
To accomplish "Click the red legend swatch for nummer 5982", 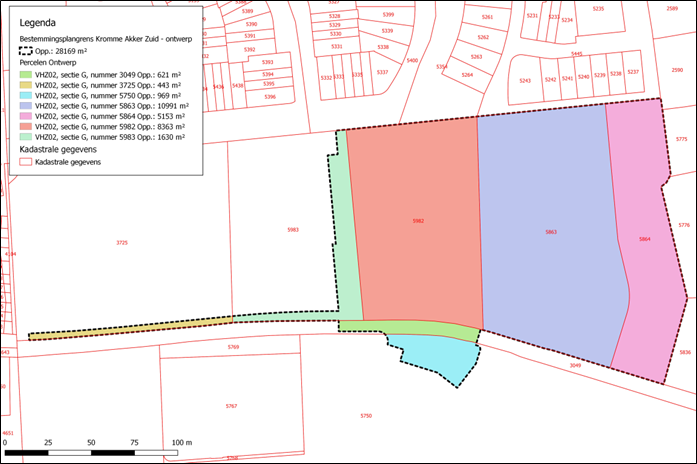I will 26,127.
